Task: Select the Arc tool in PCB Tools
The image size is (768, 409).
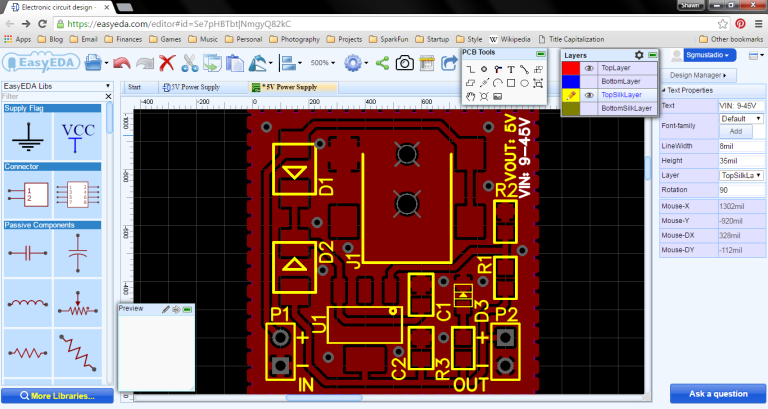Action: coord(498,83)
